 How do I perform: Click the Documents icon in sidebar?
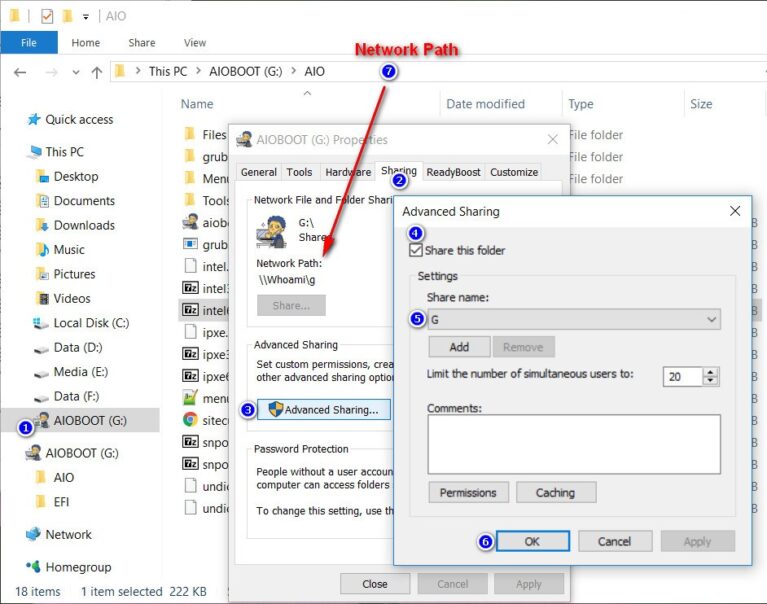[x=43, y=201]
